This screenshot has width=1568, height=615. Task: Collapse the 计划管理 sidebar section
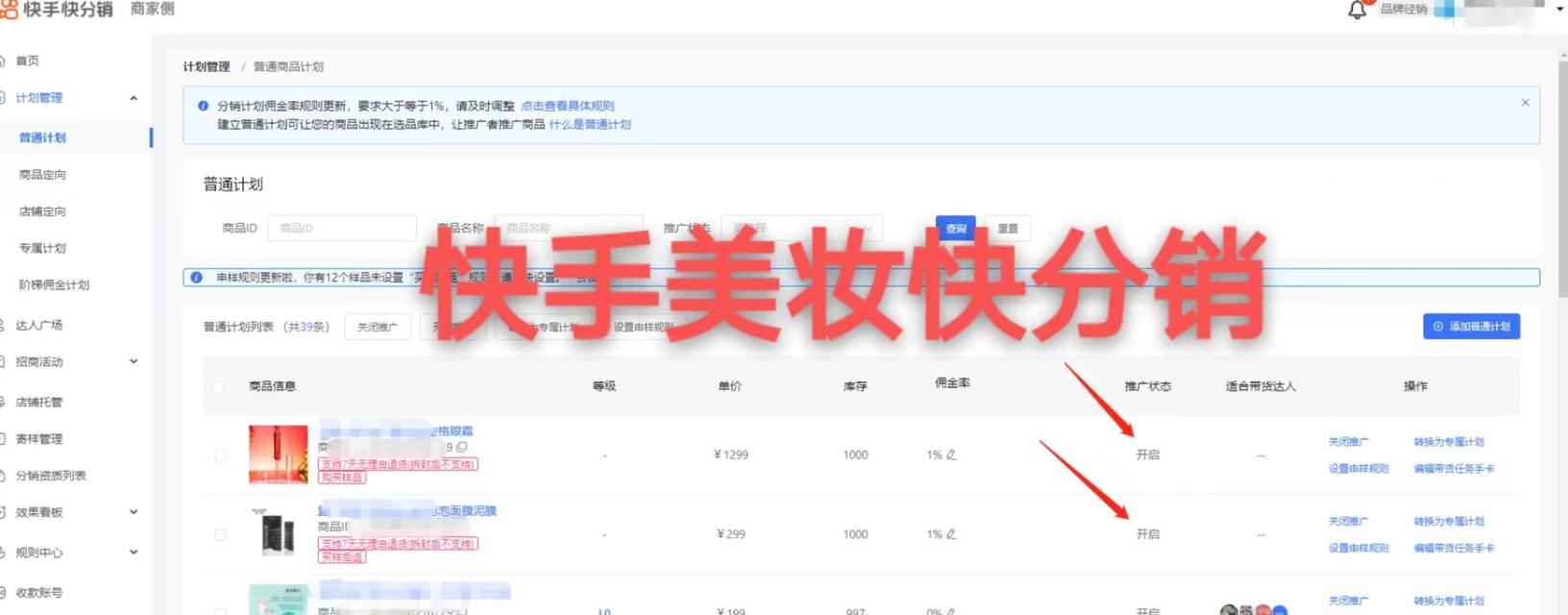(x=134, y=98)
